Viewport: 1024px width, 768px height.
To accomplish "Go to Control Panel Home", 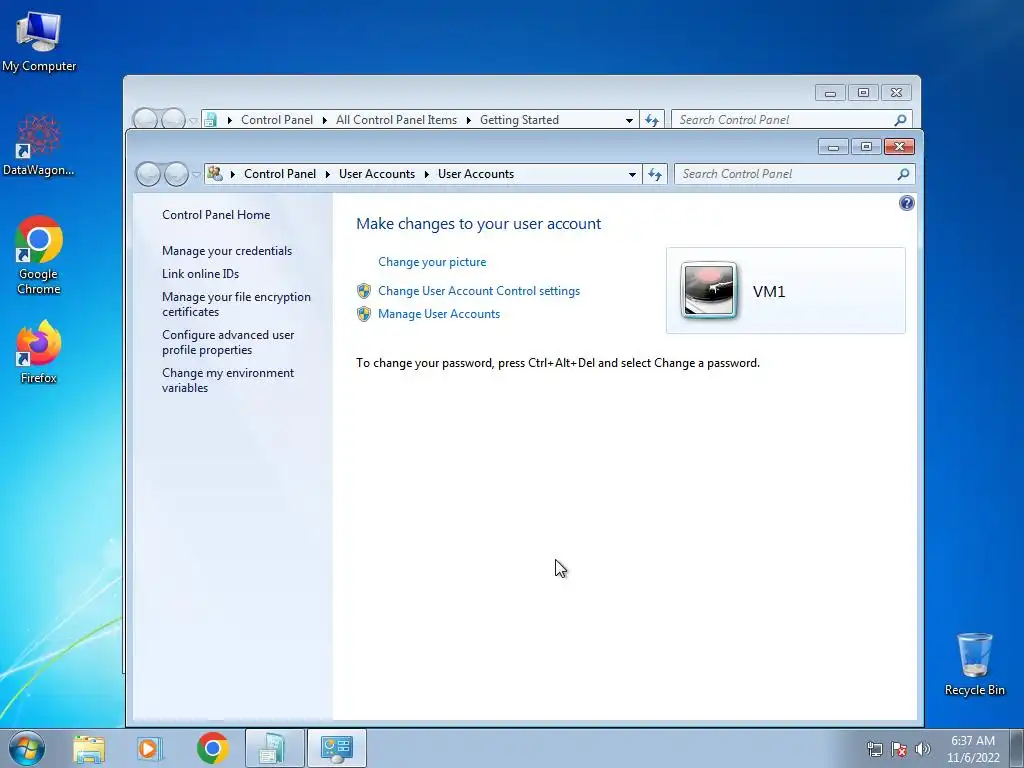I will pos(216,215).
